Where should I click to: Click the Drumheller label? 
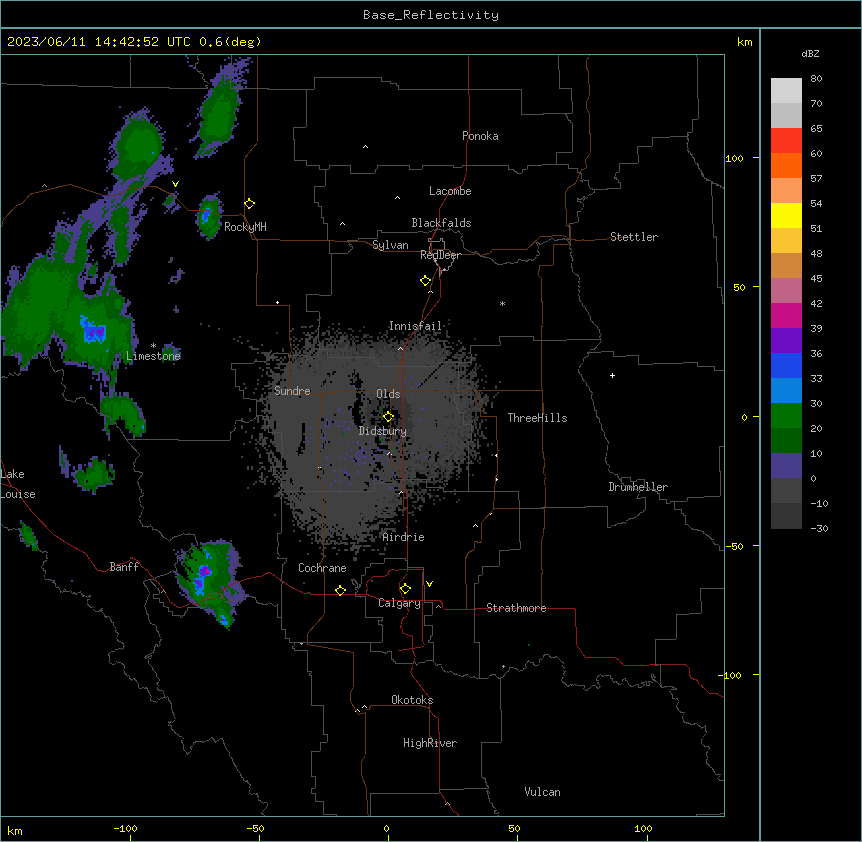click(638, 487)
